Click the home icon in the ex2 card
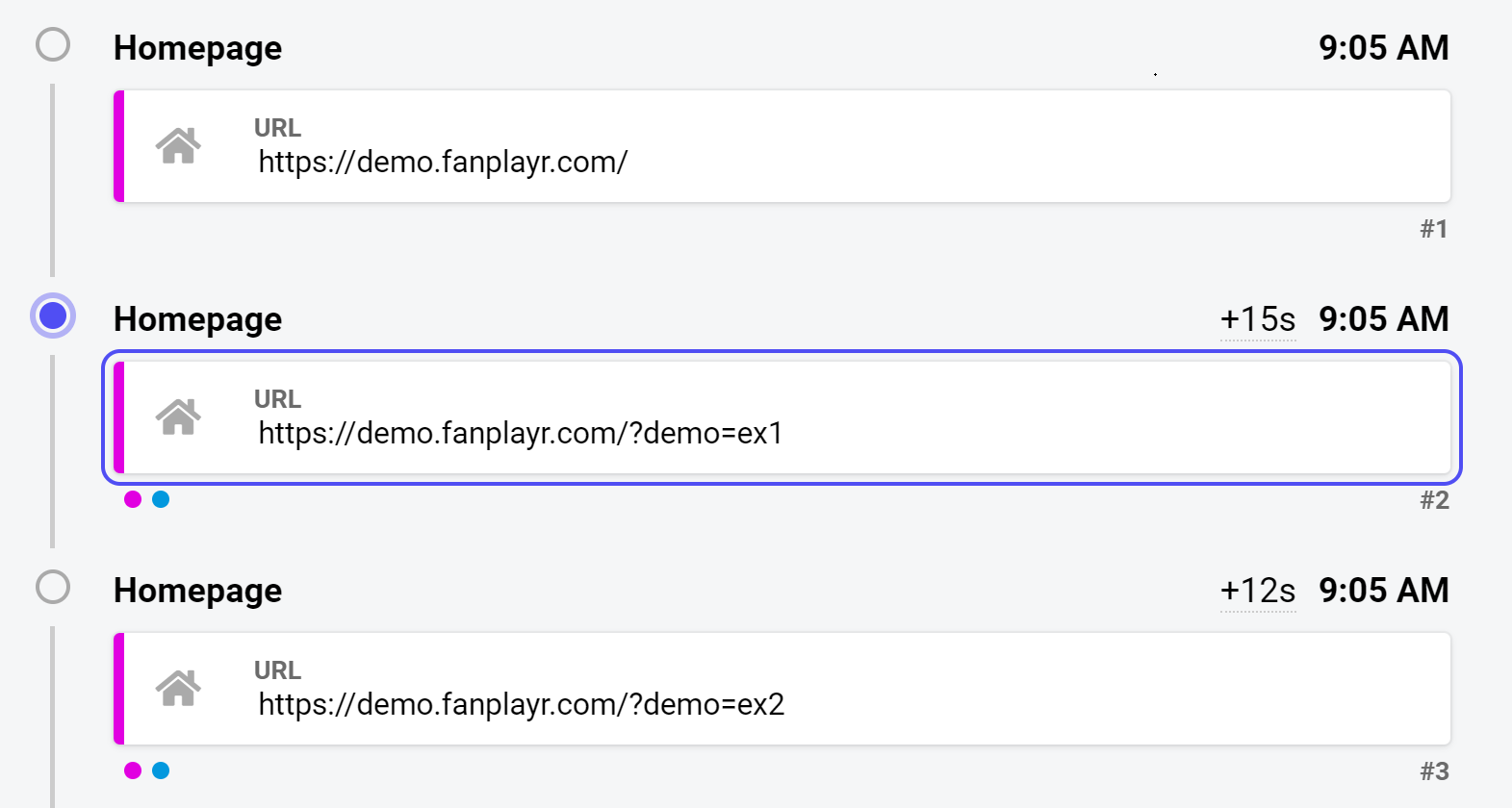 178,689
